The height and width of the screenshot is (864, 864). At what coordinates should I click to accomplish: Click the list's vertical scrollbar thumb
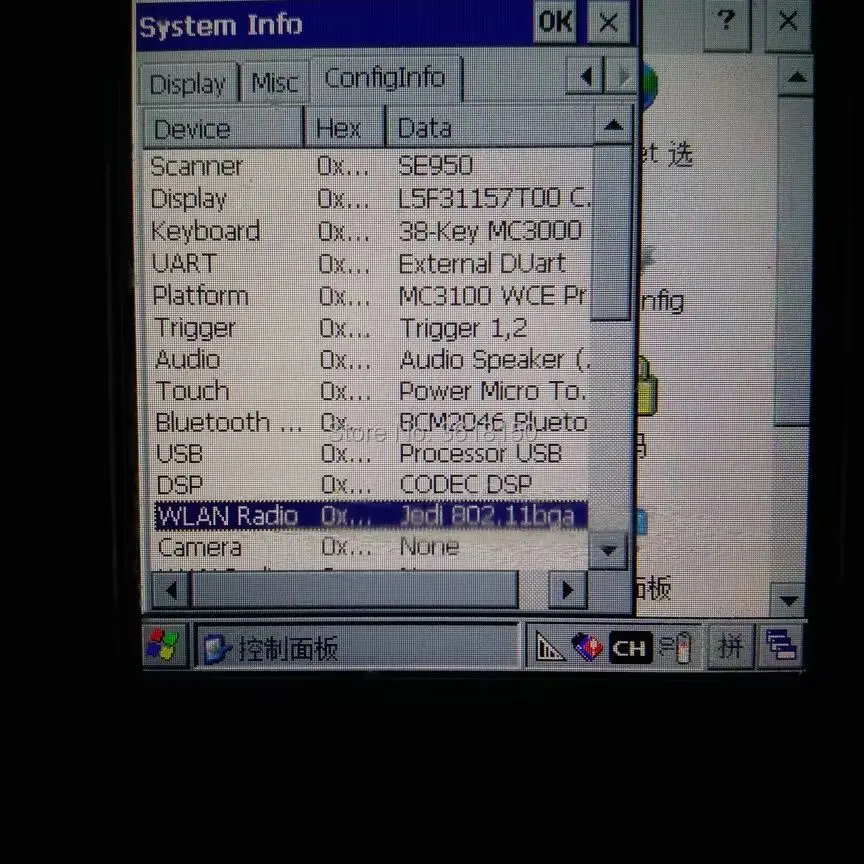611,233
